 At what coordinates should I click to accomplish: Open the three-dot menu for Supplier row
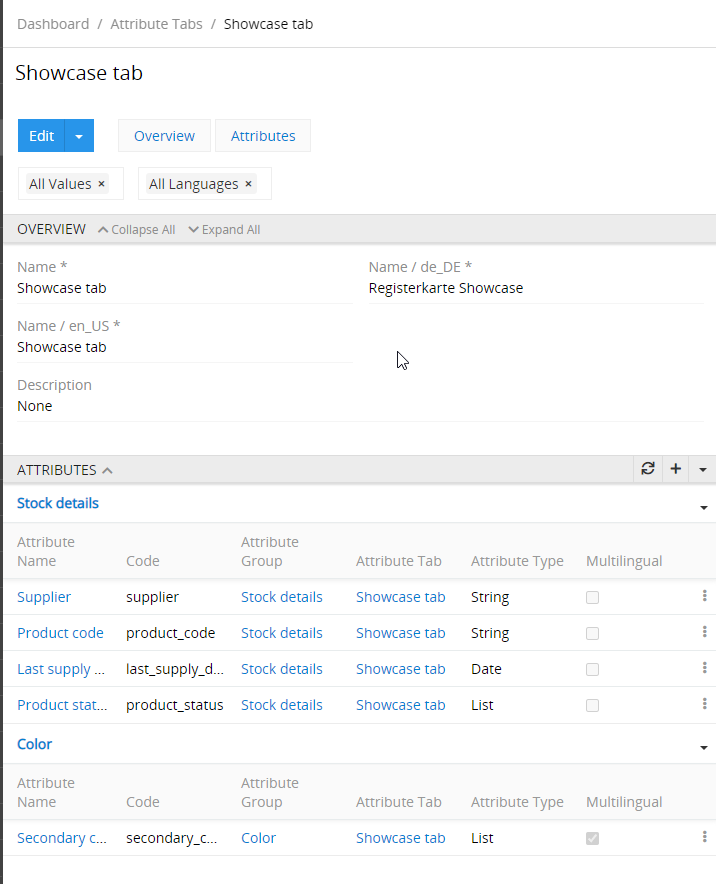click(x=704, y=596)
